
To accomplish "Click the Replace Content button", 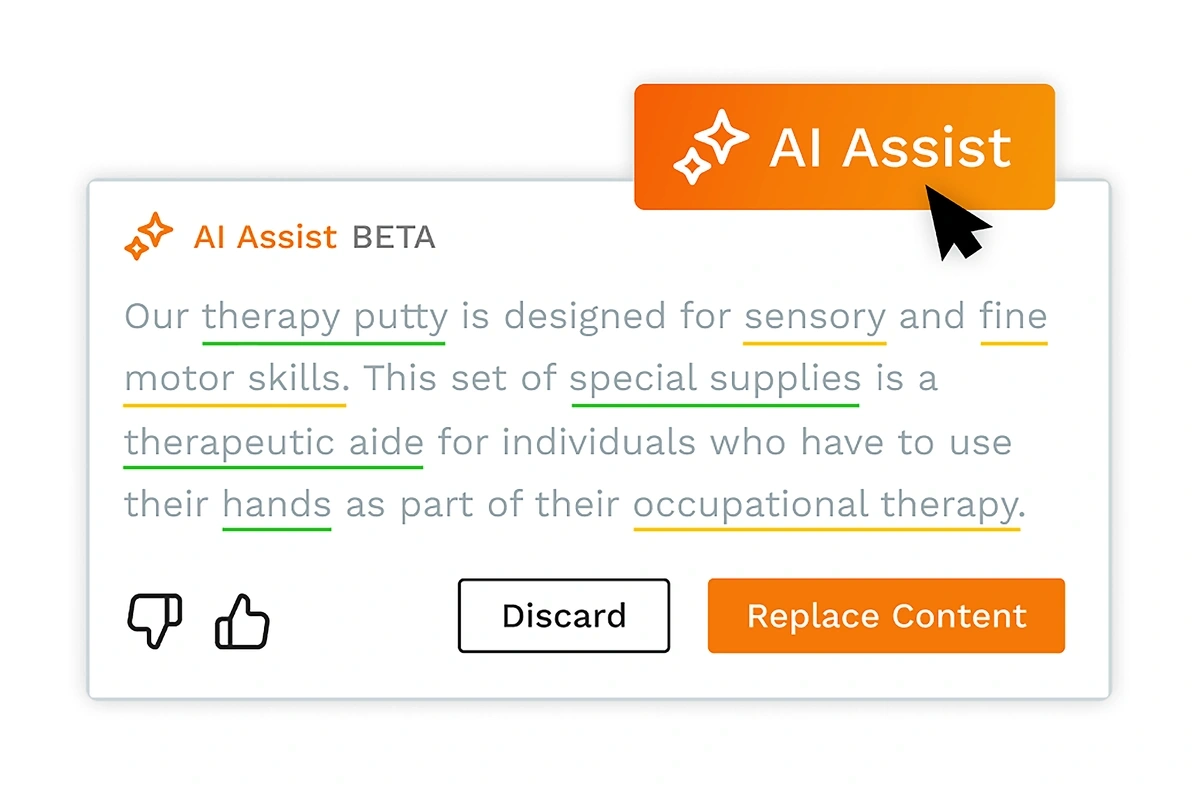I will coord(886,615).
